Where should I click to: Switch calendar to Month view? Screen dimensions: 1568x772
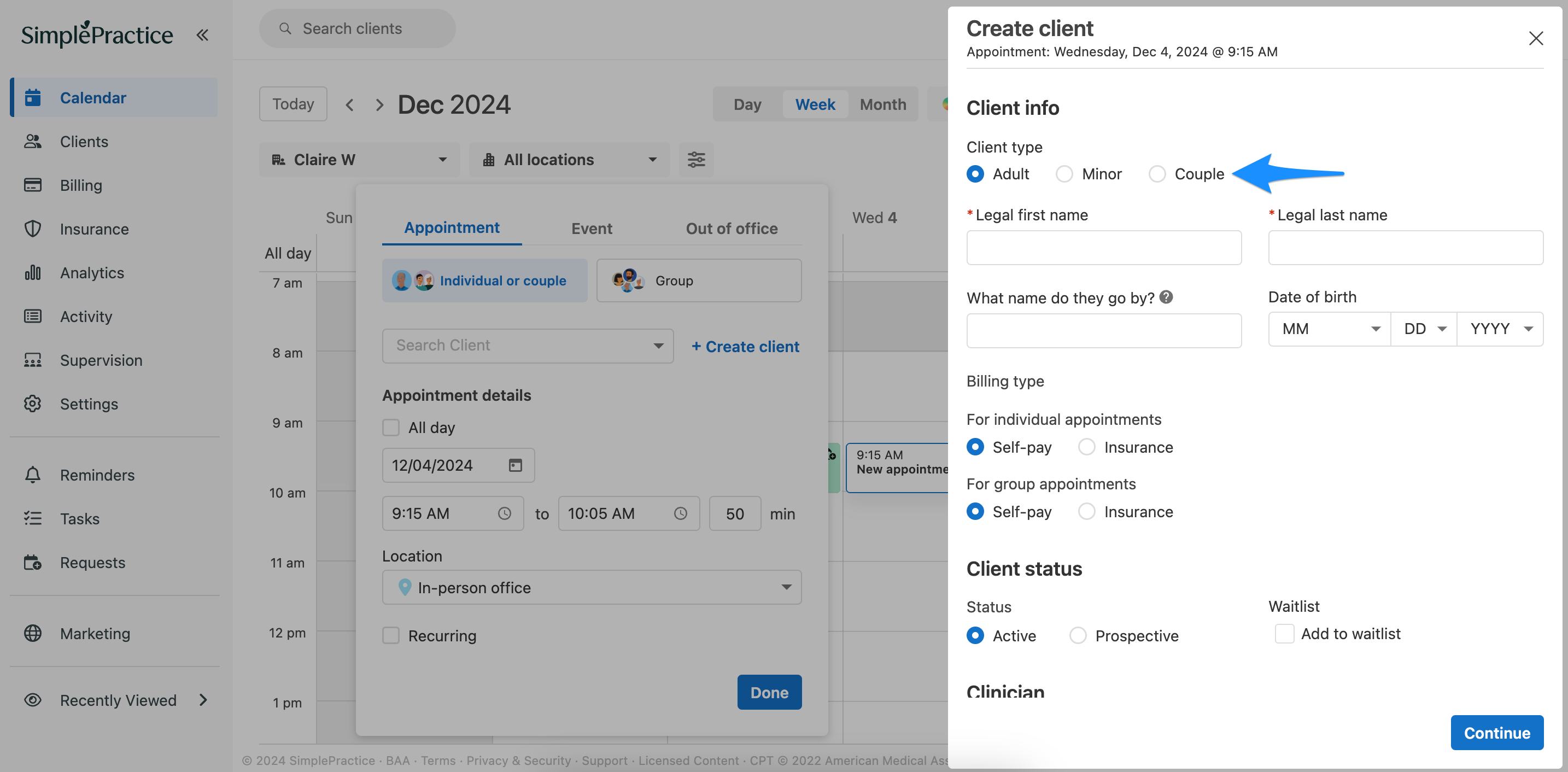coord(882,105)
